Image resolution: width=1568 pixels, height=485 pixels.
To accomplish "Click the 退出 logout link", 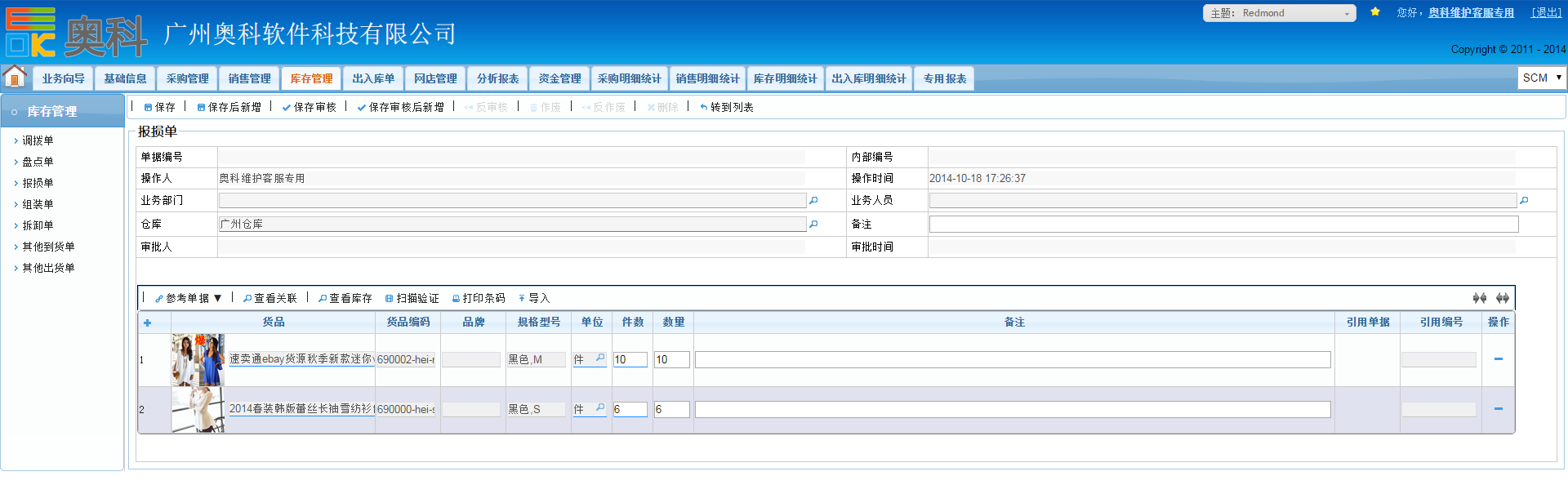I will tap(1546, 13).
